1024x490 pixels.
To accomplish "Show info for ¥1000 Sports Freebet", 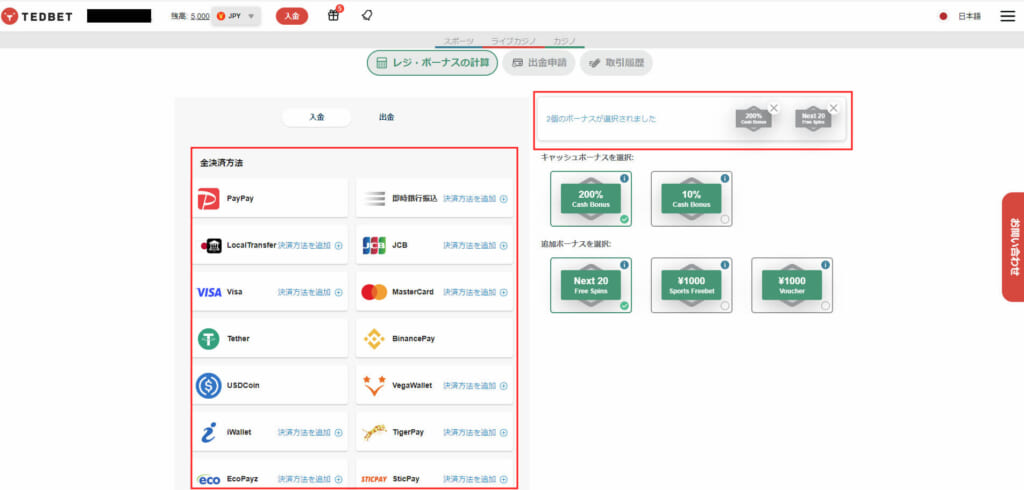I will click(x=725, y=265).
